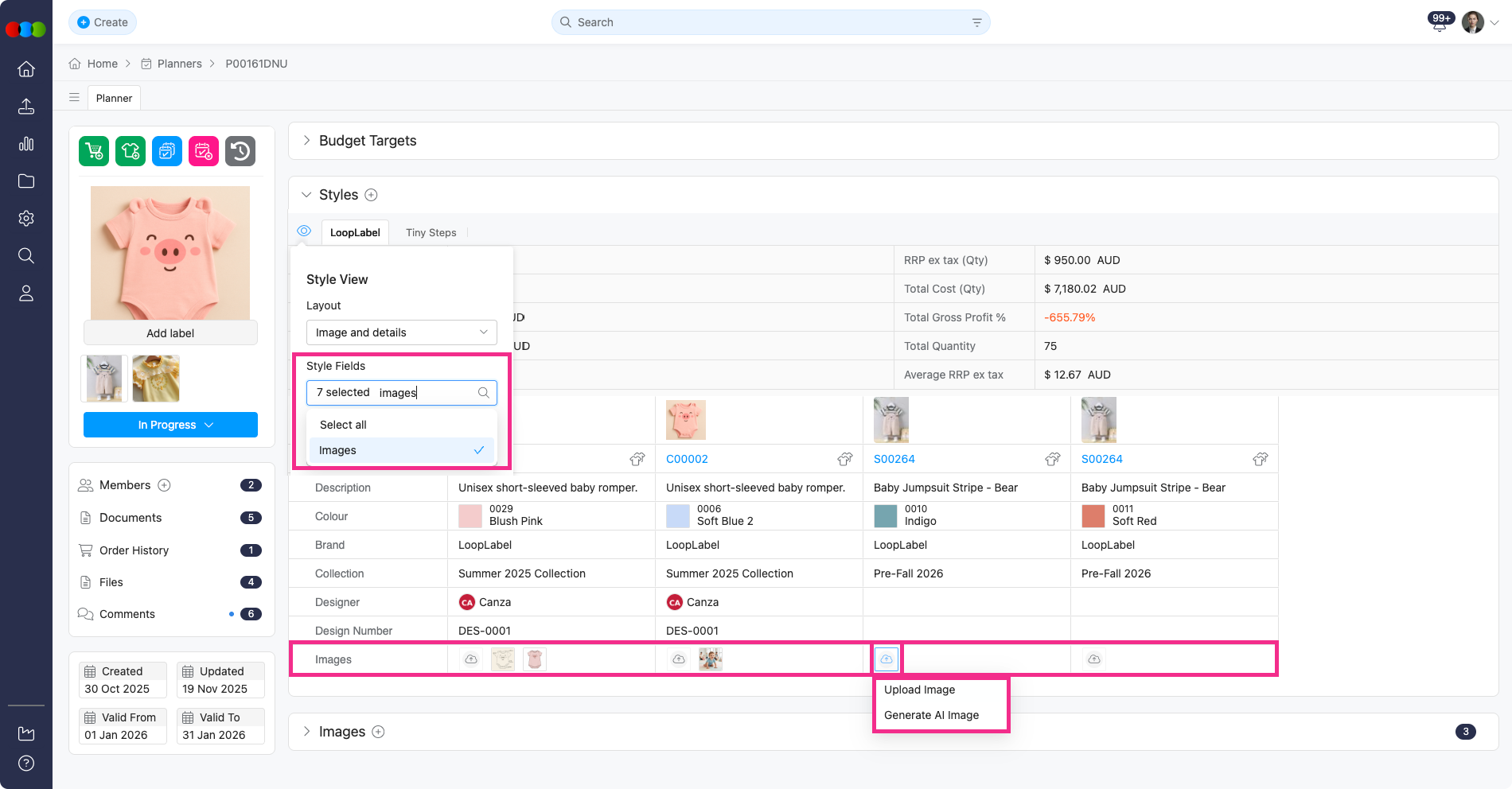Image resolution: width=1512 pixels, height=789 pixels.
Task: Uncheck the Images style field option
Action: pos(401,450)
